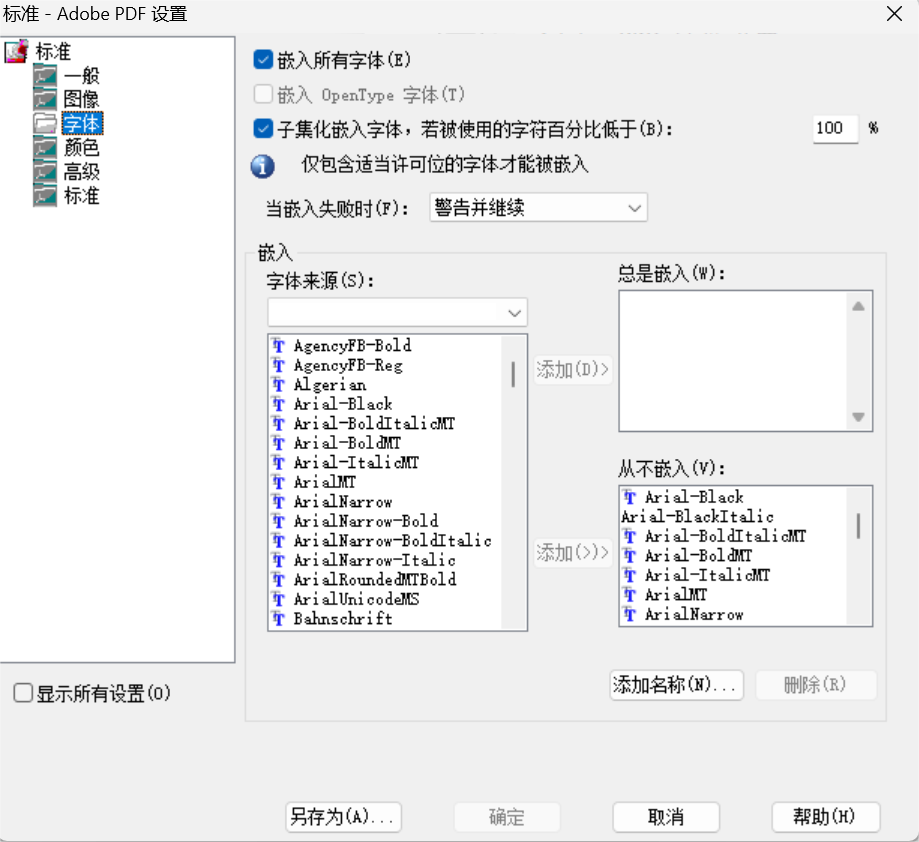Viewport: 919px width, 842px height.
Task: Uncheck 嵌入所有字体 checkbox
Action: click(263, 59)
